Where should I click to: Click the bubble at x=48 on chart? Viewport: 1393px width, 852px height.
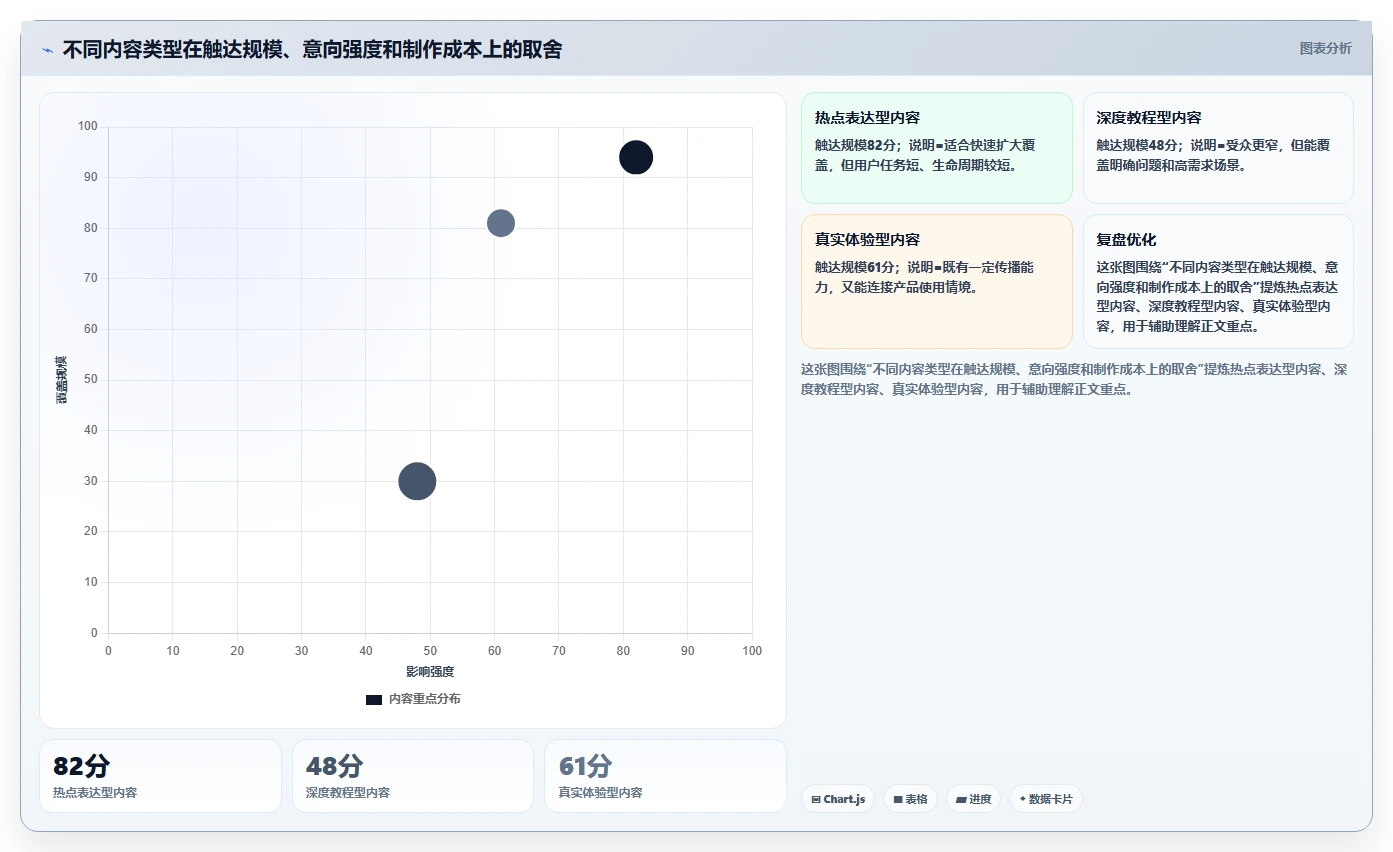click(417, 481)
